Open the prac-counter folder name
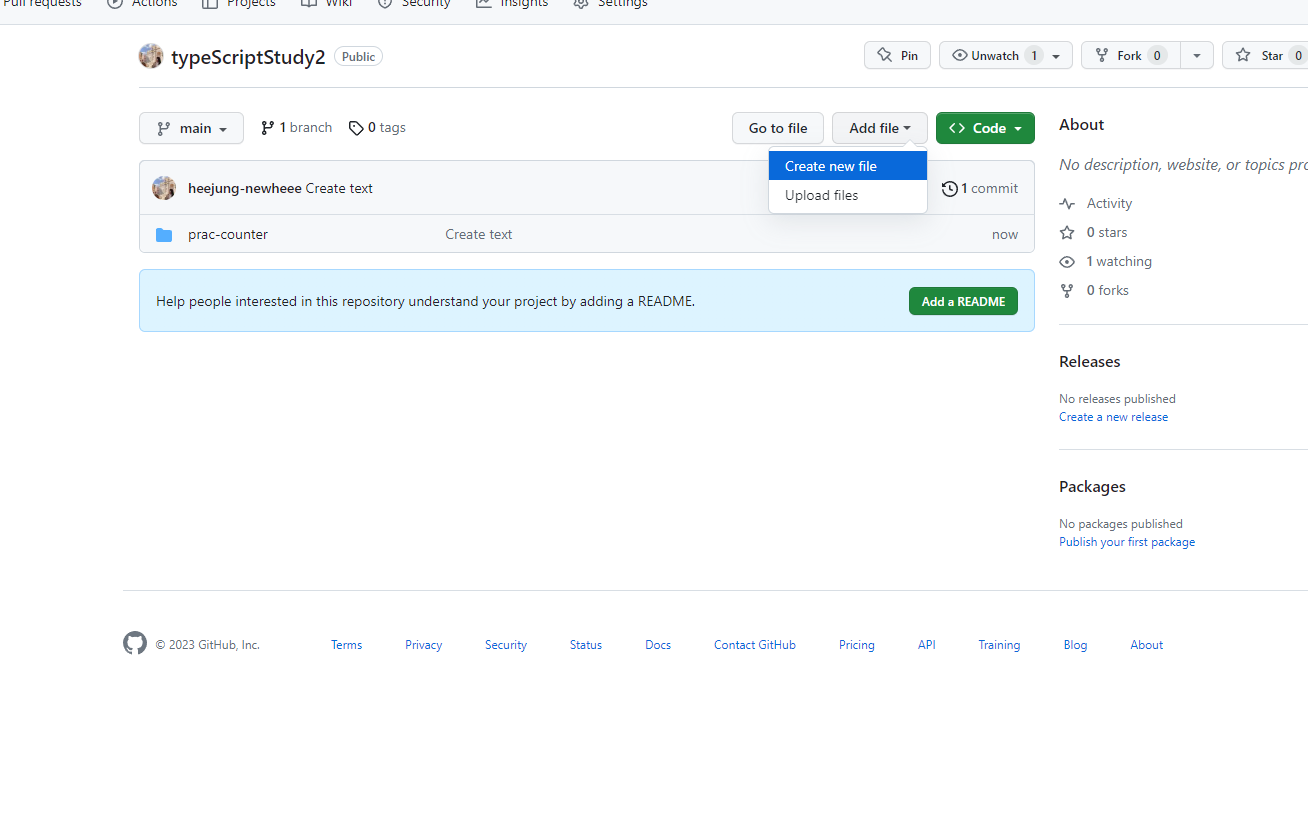Viewport: 1308px width, 817px height. pos(228,234)
